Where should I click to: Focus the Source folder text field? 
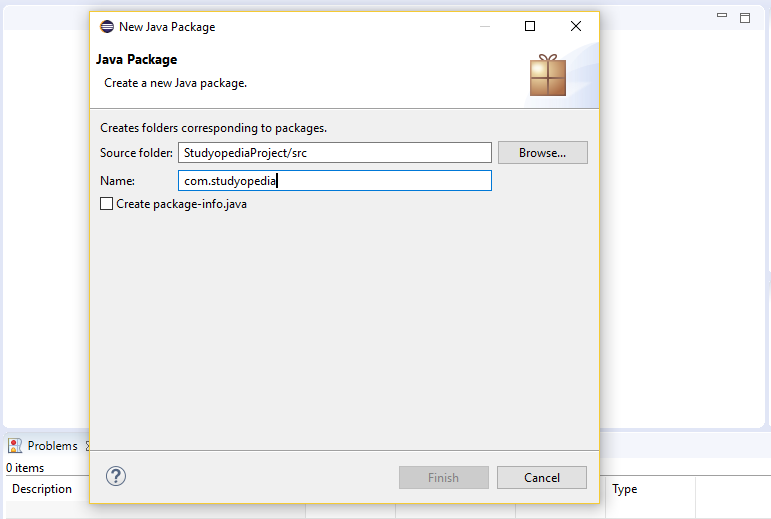335,153
